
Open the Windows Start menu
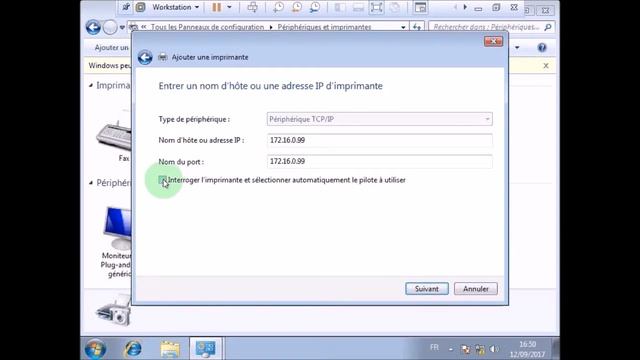[96, 349]
